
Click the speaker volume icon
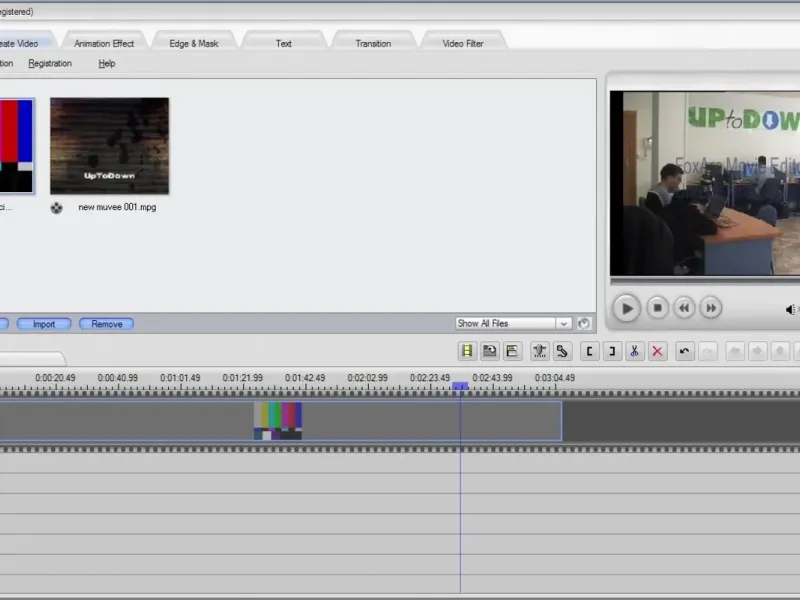coord(791,309)
